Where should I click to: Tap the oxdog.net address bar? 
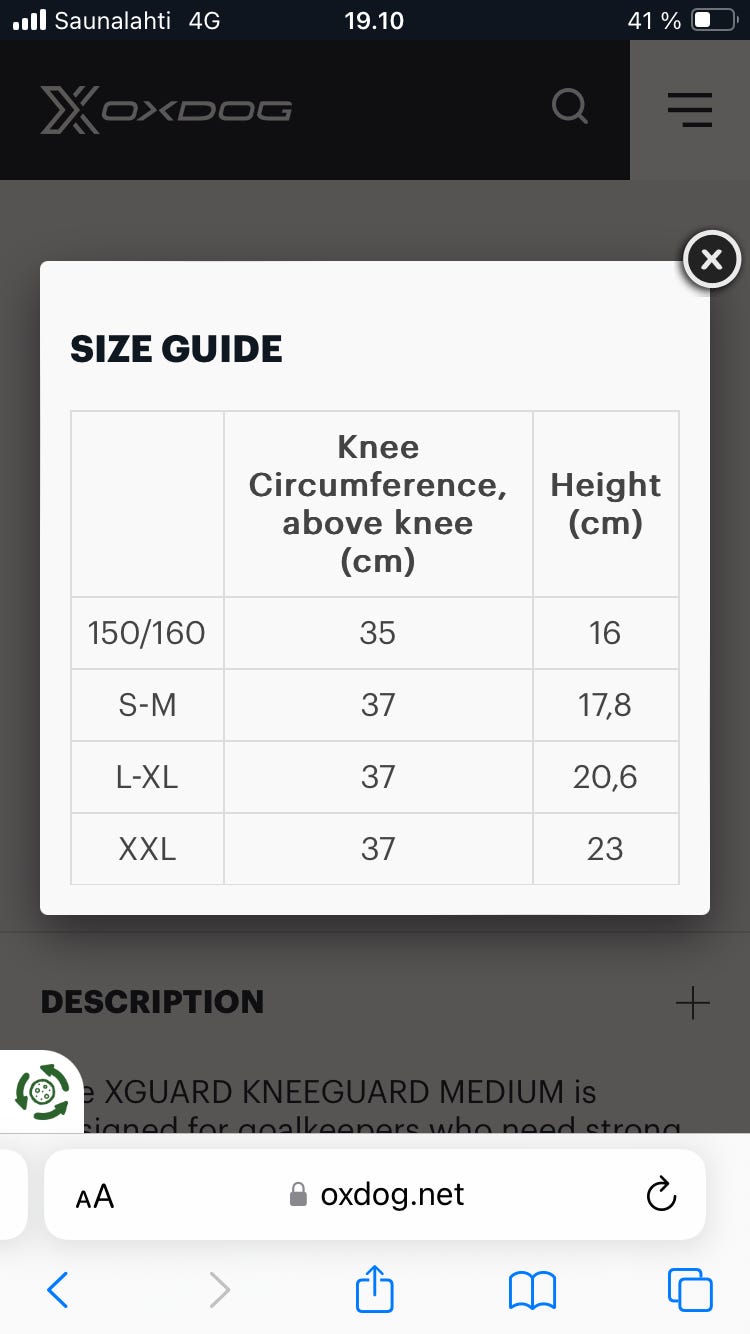[x=378, y=1194]
